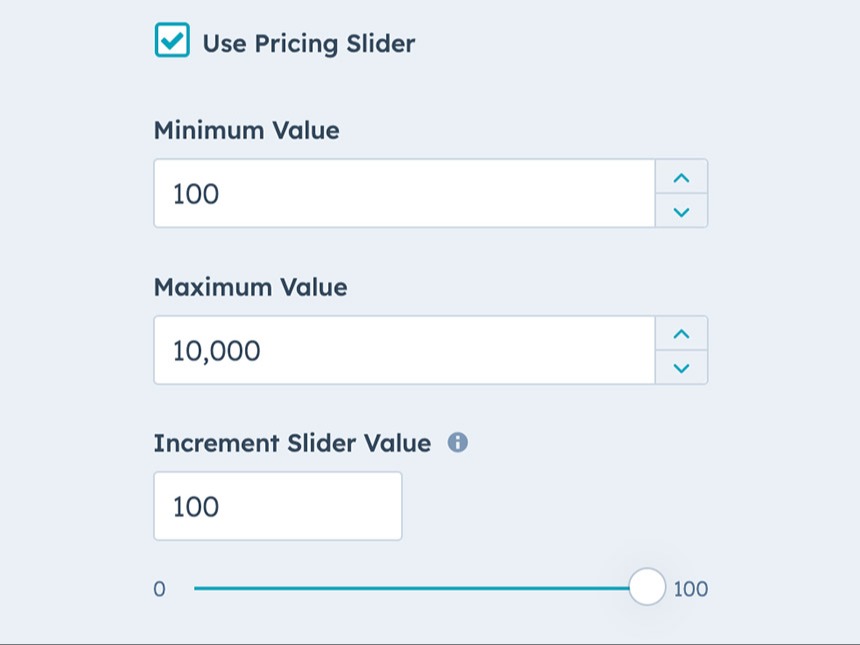Click the upward chevron for Minimum Value
This screenshot has width=860, height=645.
(681, 177)
